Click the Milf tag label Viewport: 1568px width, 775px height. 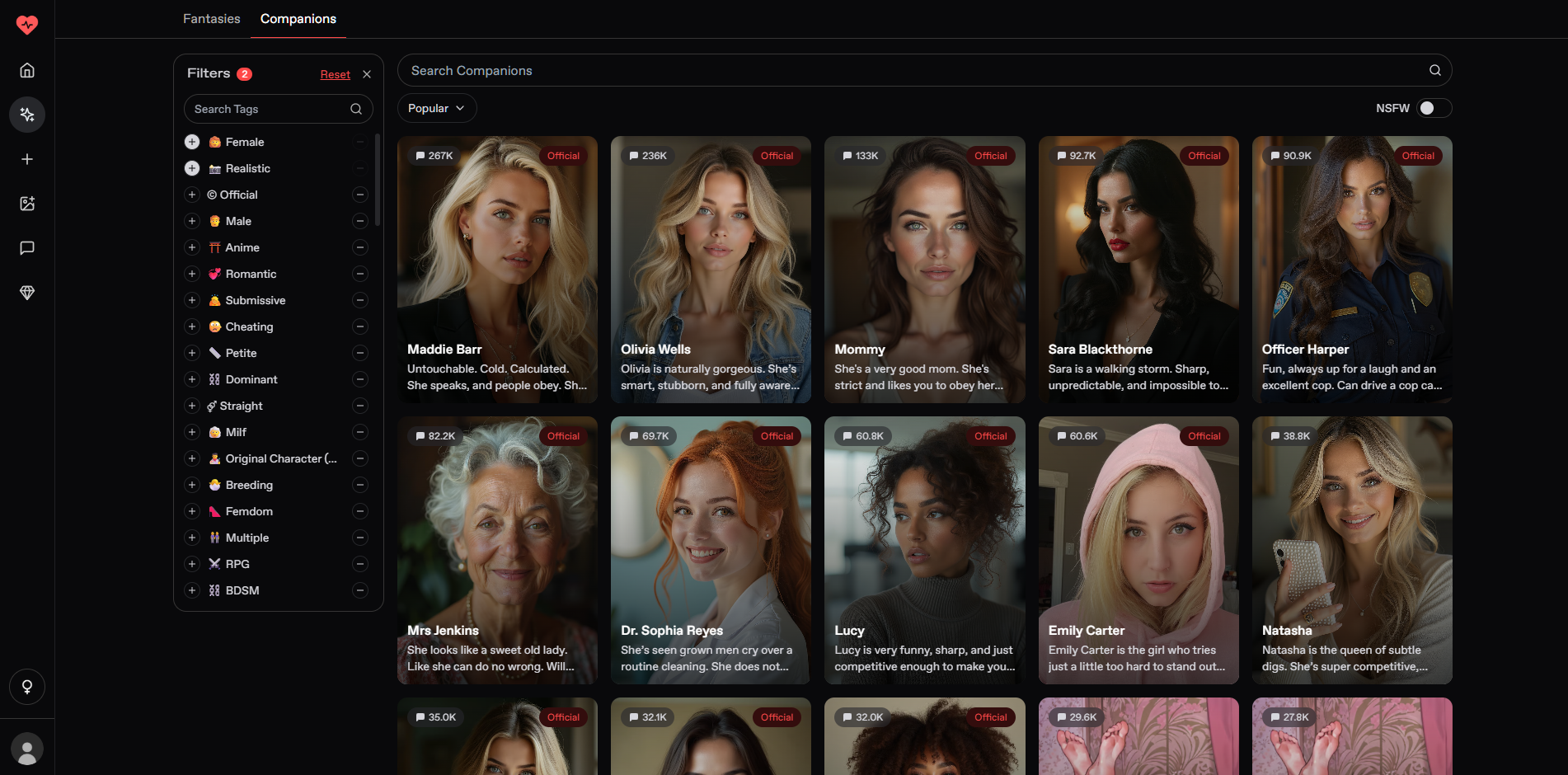tap(236, 432)
